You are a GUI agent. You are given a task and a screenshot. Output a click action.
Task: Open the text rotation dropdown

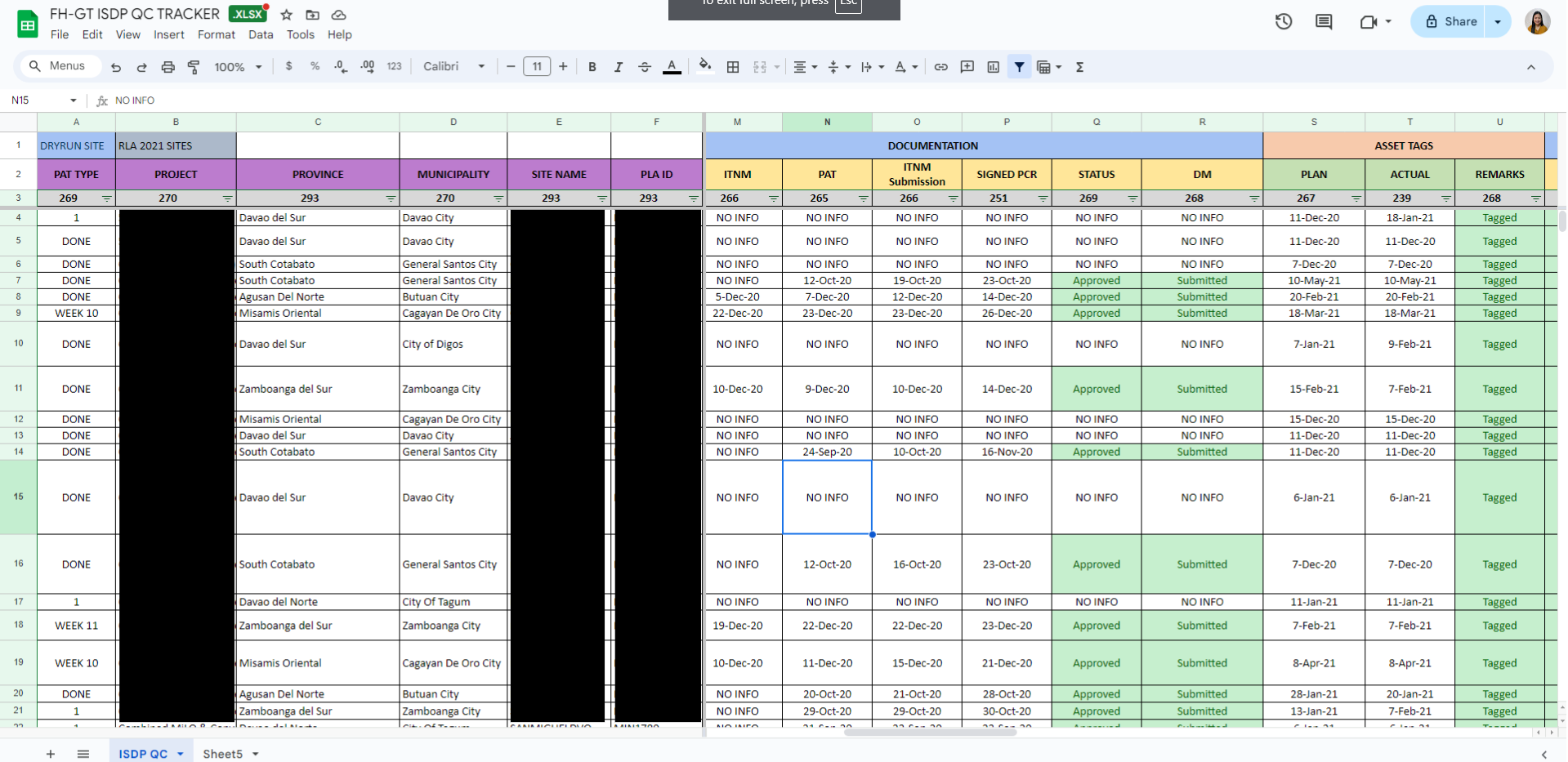906,67
